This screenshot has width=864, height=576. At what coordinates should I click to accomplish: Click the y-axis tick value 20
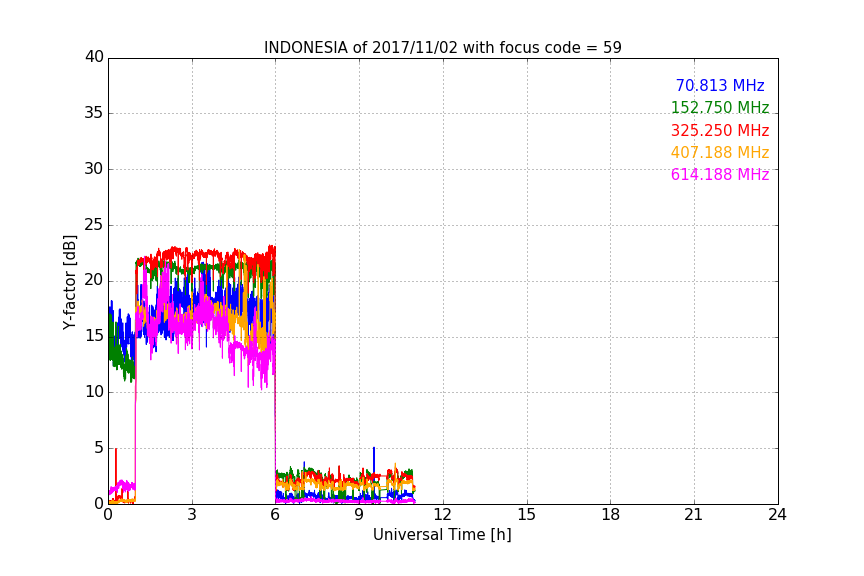click(94, 280)
